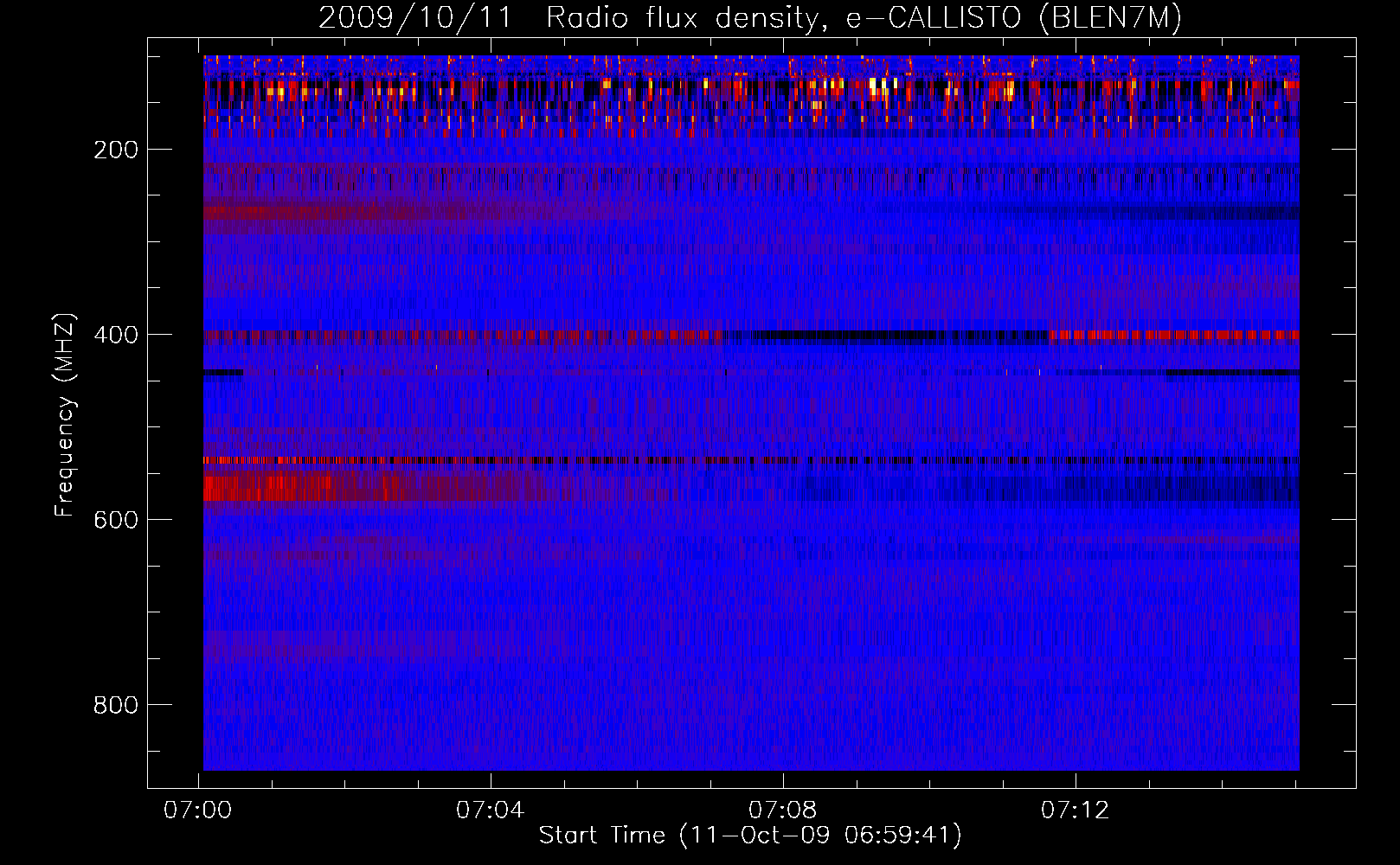Screen dimensions: 1400x865
Task: Click the 800 frequency tick label
Action: (x=116, y=705)
